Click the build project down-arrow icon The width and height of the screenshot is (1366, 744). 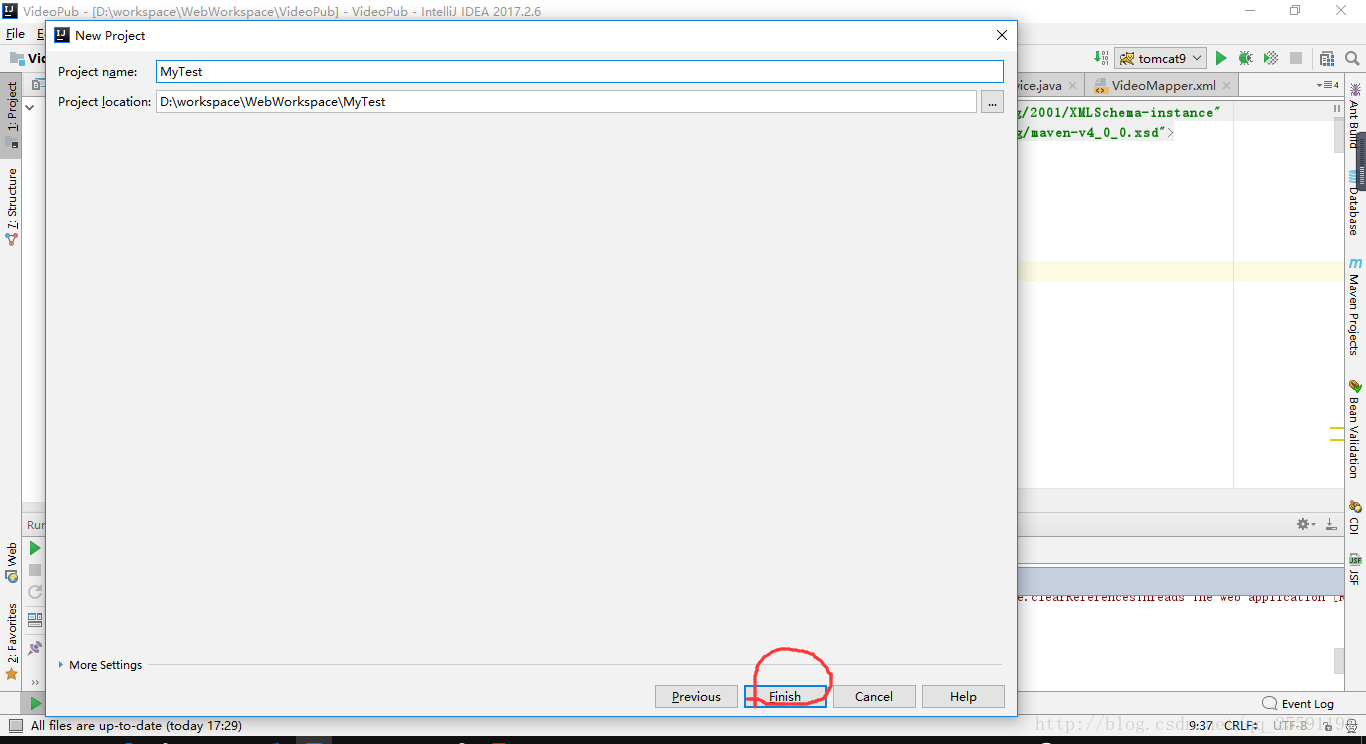1101,59
